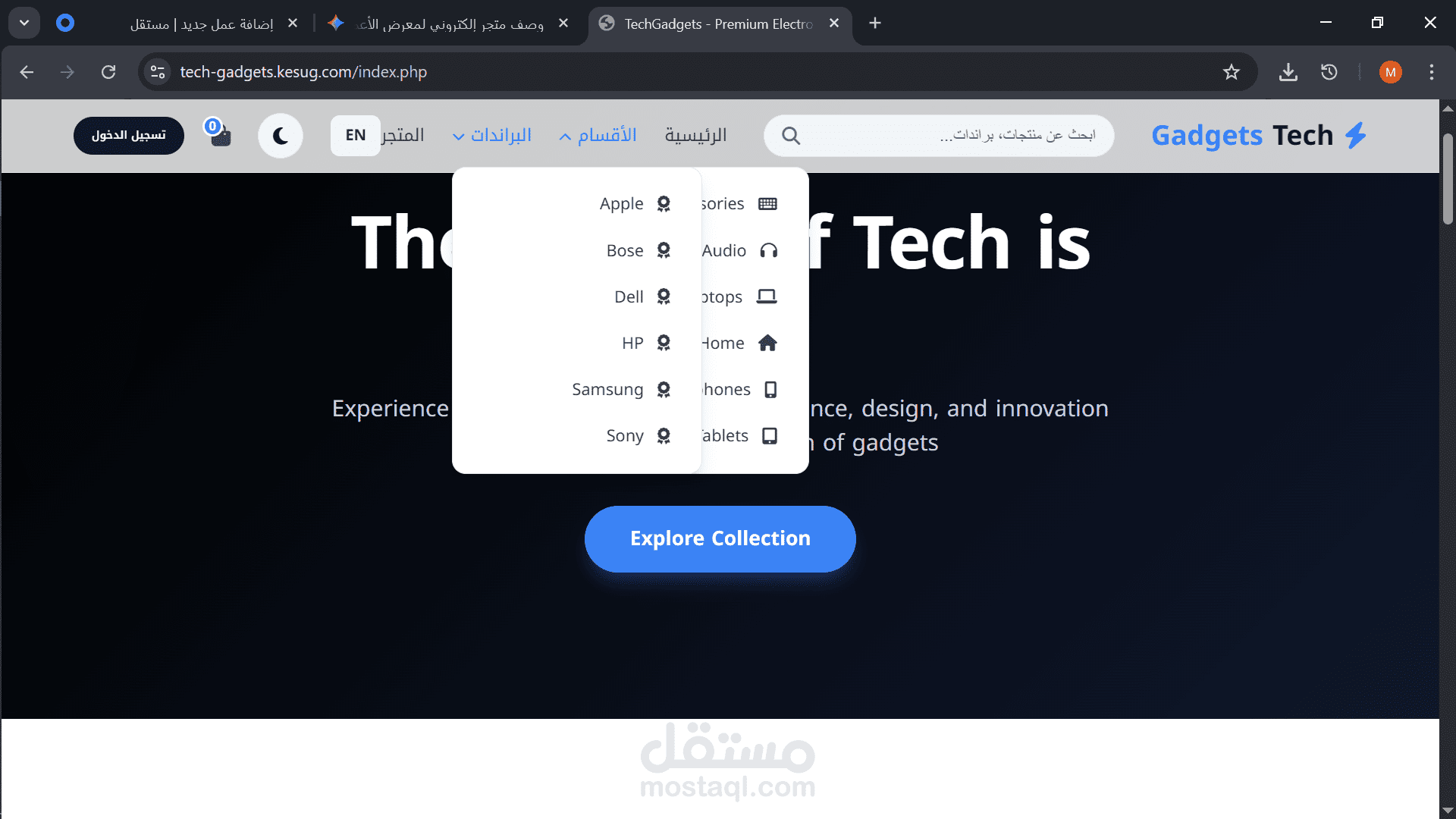Toggle dark mode with the moon icon
This screenshot has height=819, width=1456.
coord(281,136)
